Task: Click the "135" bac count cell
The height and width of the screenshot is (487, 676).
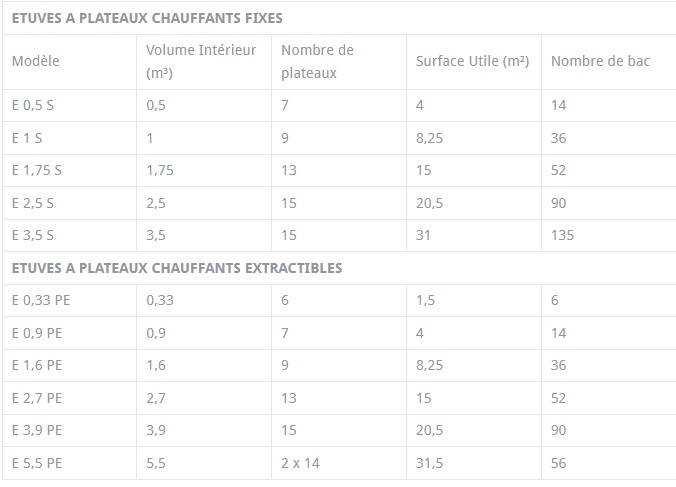Action: [x=562, y=236]
